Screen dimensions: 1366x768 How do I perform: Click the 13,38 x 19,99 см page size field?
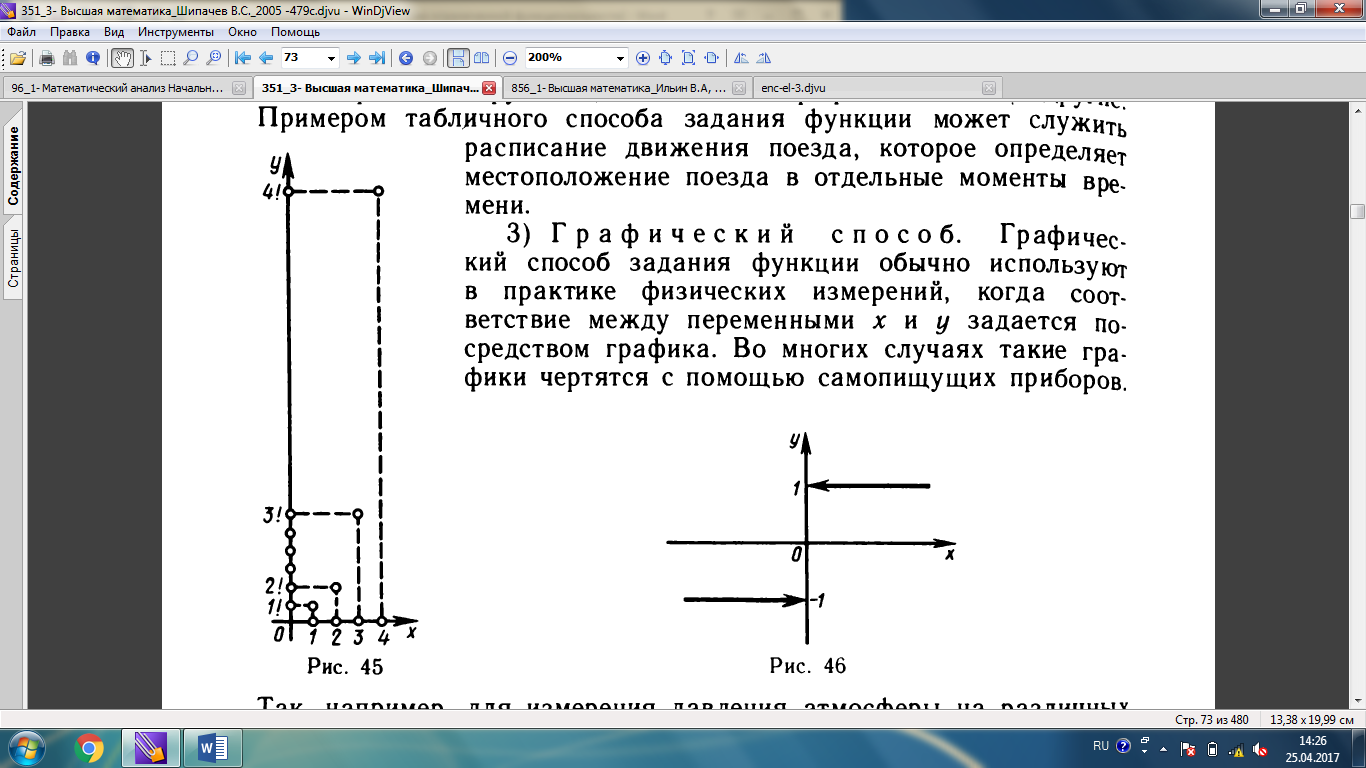pos(1311,720)
